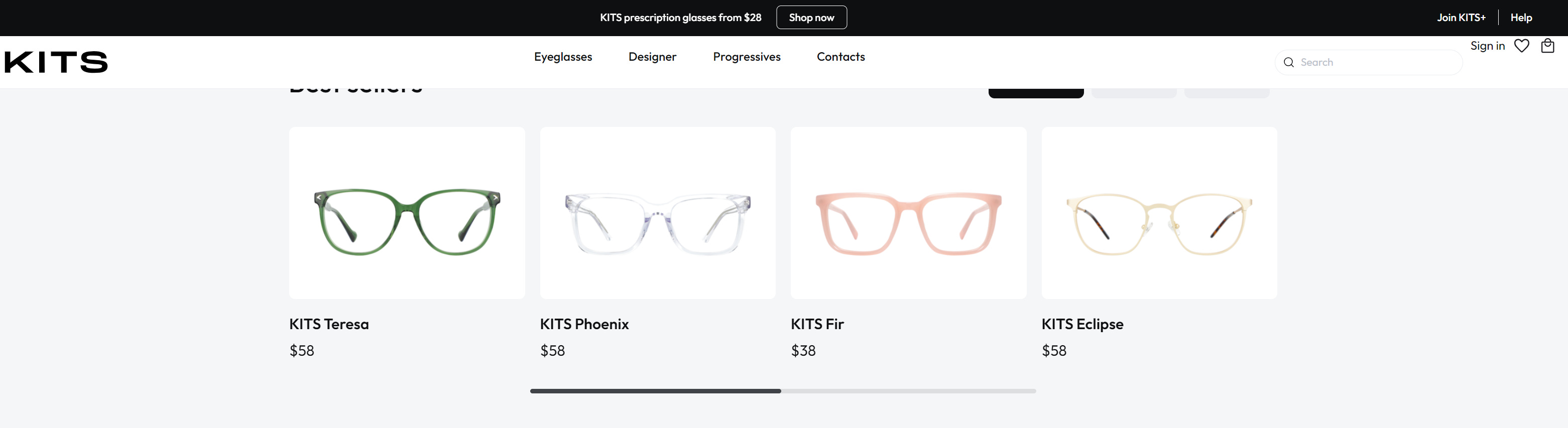Click the KITS Eclipse product title

tap(1082, 324)
